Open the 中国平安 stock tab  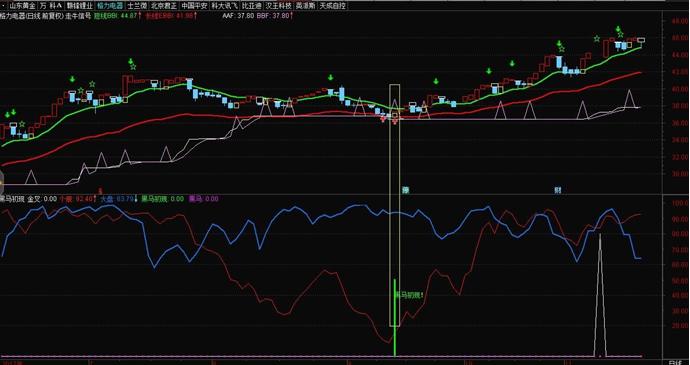pos(194,6)
